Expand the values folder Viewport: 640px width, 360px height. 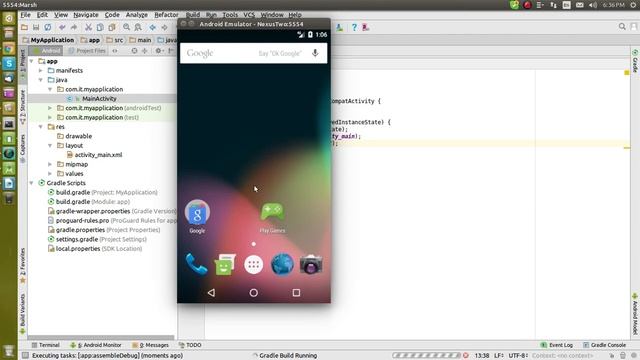click(50, 174)
